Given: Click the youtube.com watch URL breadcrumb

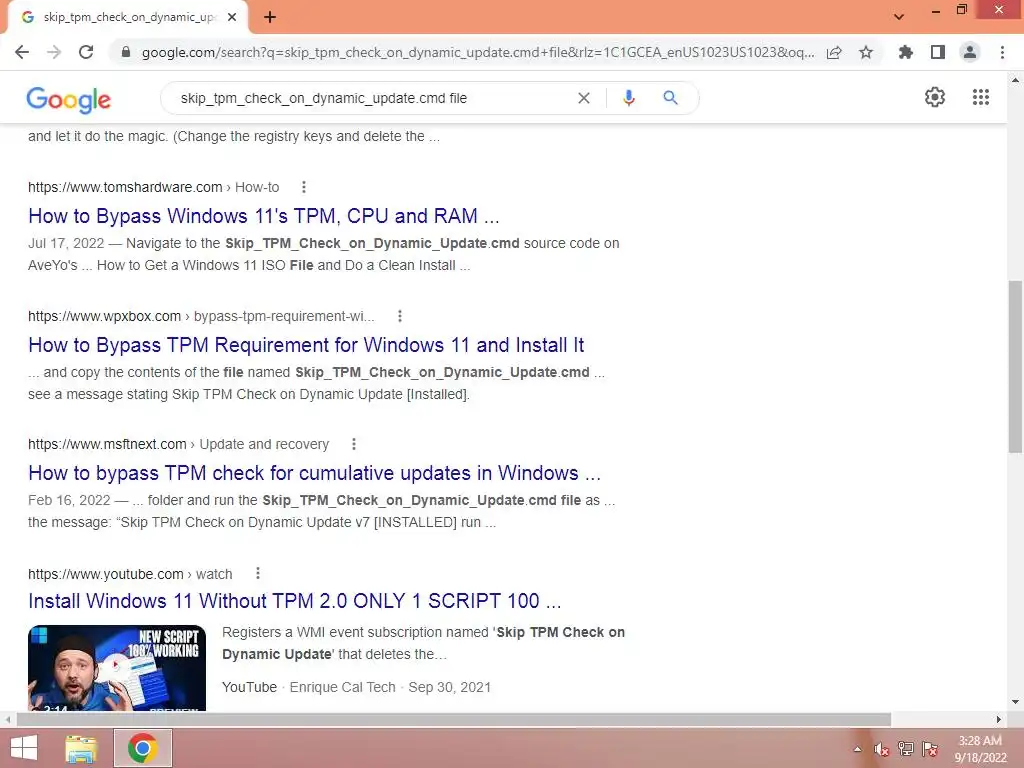Looking at the screenshot, I should (130, 574).
